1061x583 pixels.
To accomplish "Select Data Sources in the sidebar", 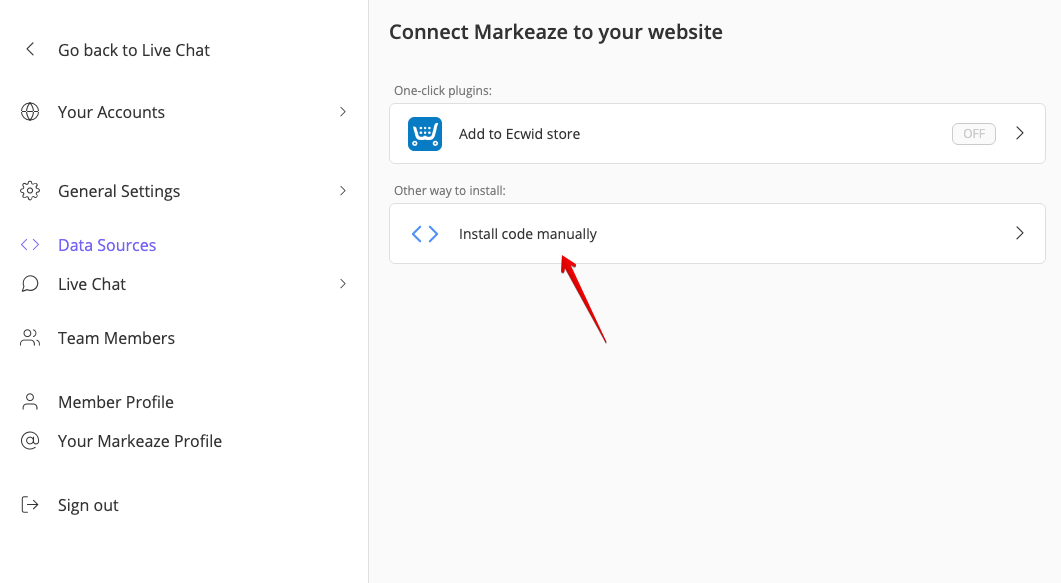I will 107,245.
